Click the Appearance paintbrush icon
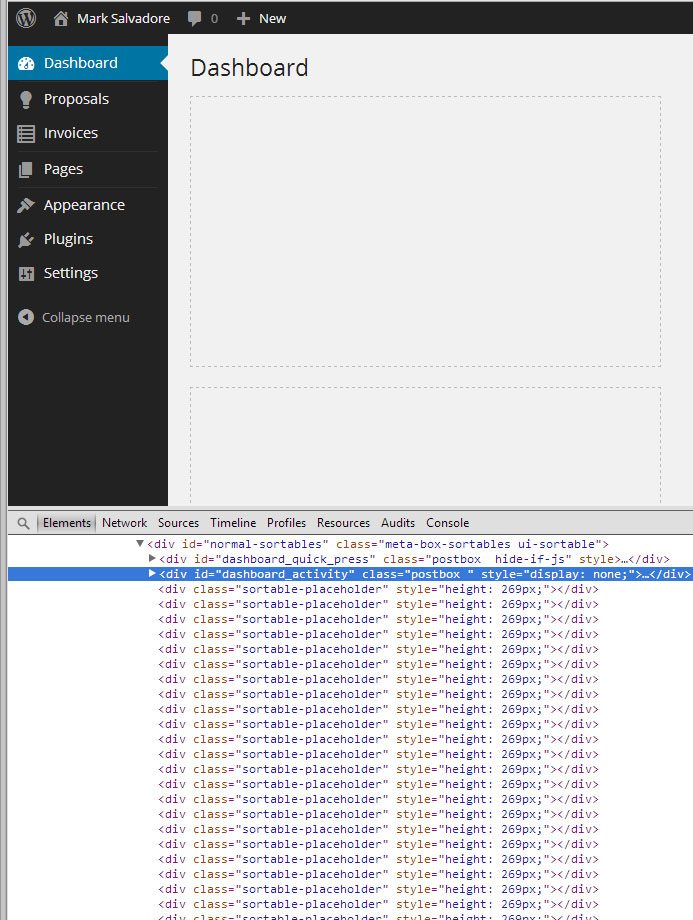Image resolution: width=693 pixels, height=920 pixels. coord(26,205)
